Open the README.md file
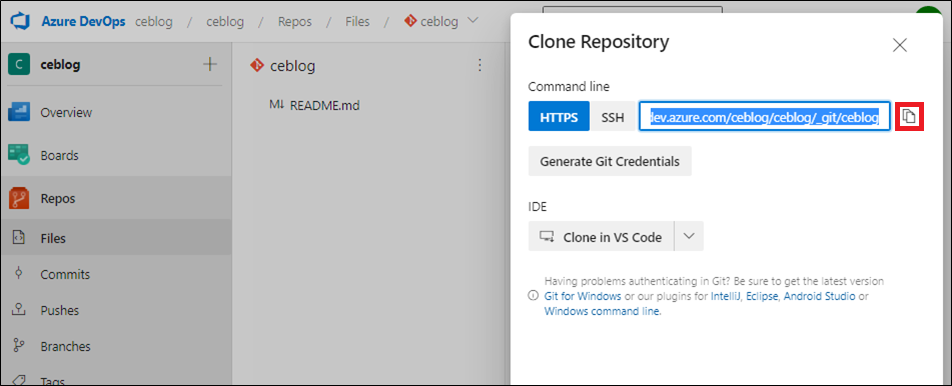Screen dimensions: 952x386 325,106
